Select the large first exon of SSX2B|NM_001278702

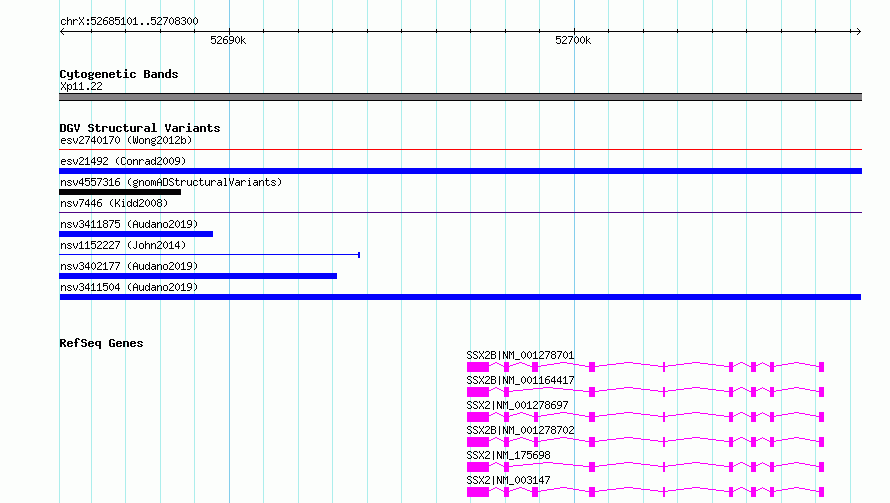[x=478, y=442]
